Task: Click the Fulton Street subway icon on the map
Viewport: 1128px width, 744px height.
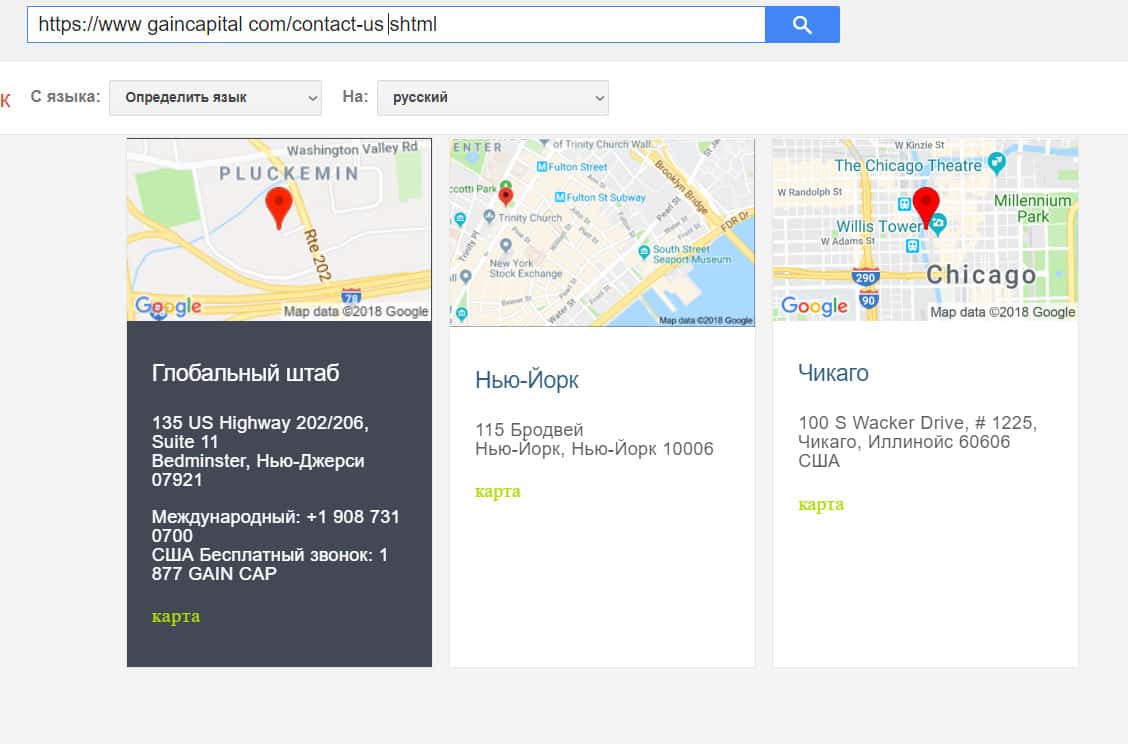Action: point(542,167)
